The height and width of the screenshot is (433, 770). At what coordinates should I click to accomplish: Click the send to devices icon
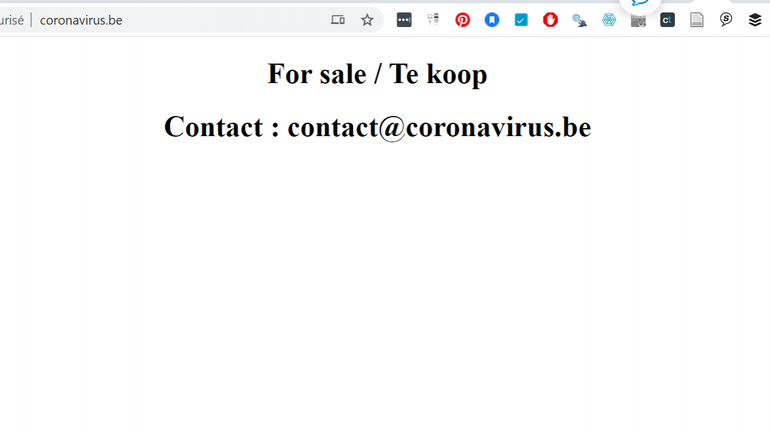coord(338,20)
